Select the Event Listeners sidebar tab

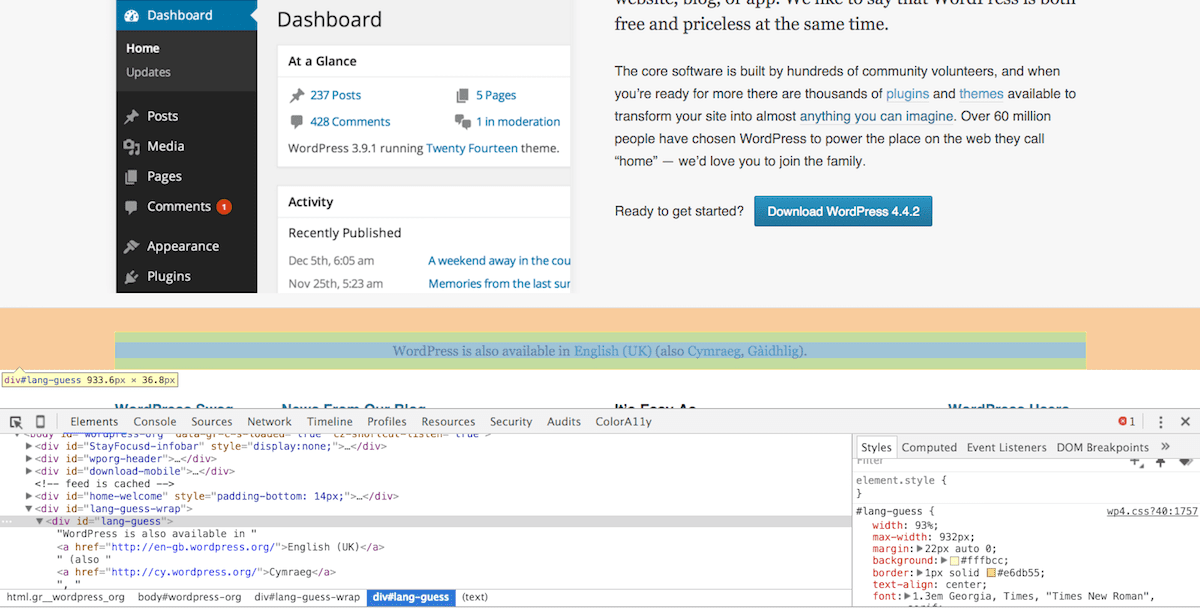pyautogui.click(x=1008, y=447)
